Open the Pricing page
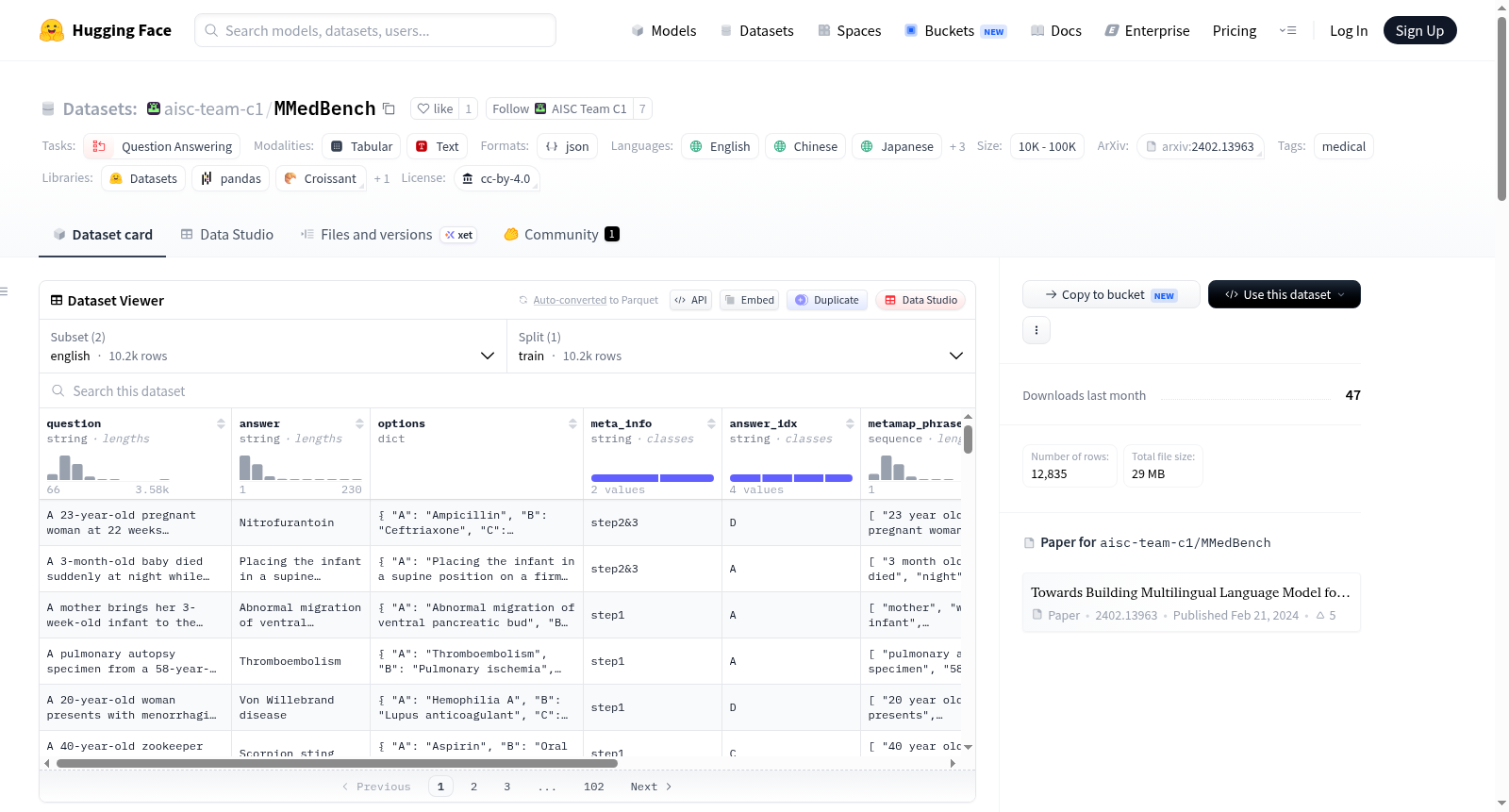The image size is (1509, 812). pyautogui.click(x=1235, y=30)
